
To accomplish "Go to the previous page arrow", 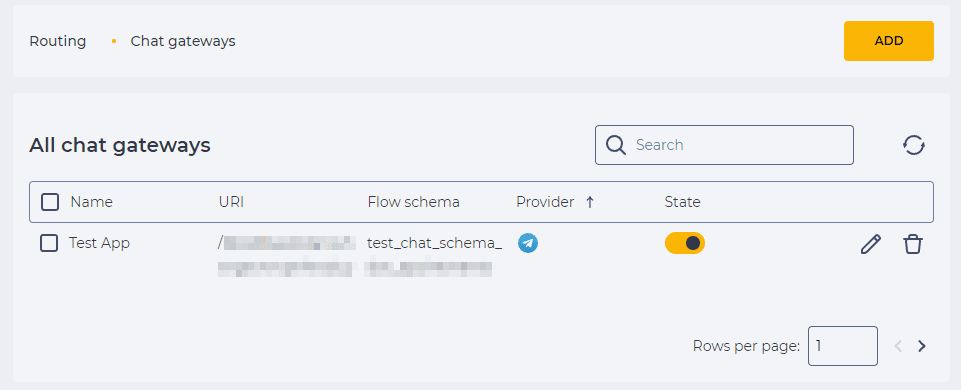I will coord(898,346).
